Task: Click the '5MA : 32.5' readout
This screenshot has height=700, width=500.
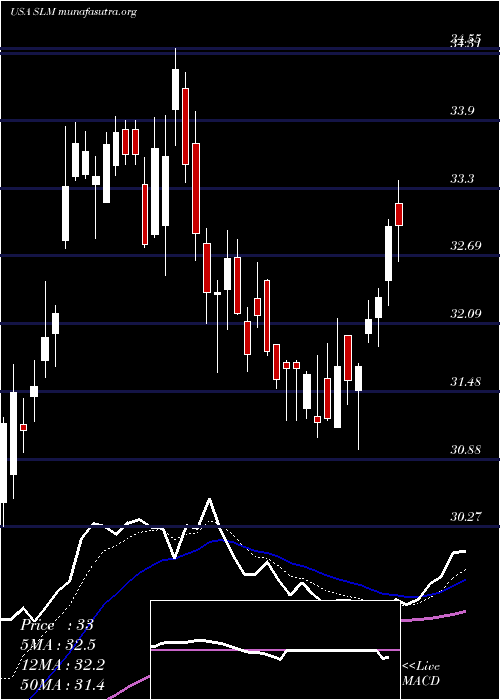Action: pyautogui.click(x=58, y=645)
